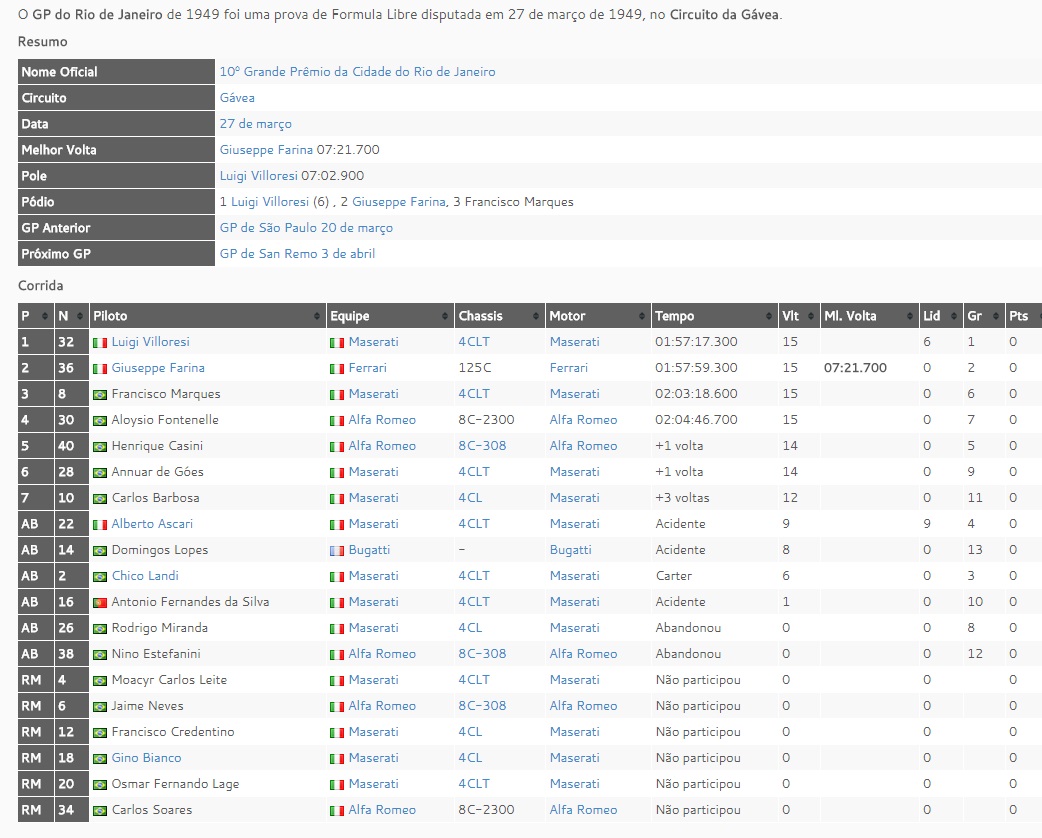Sort by the Ml. Volta column header
1042x838 pixels.
click(x=869, y=316)
